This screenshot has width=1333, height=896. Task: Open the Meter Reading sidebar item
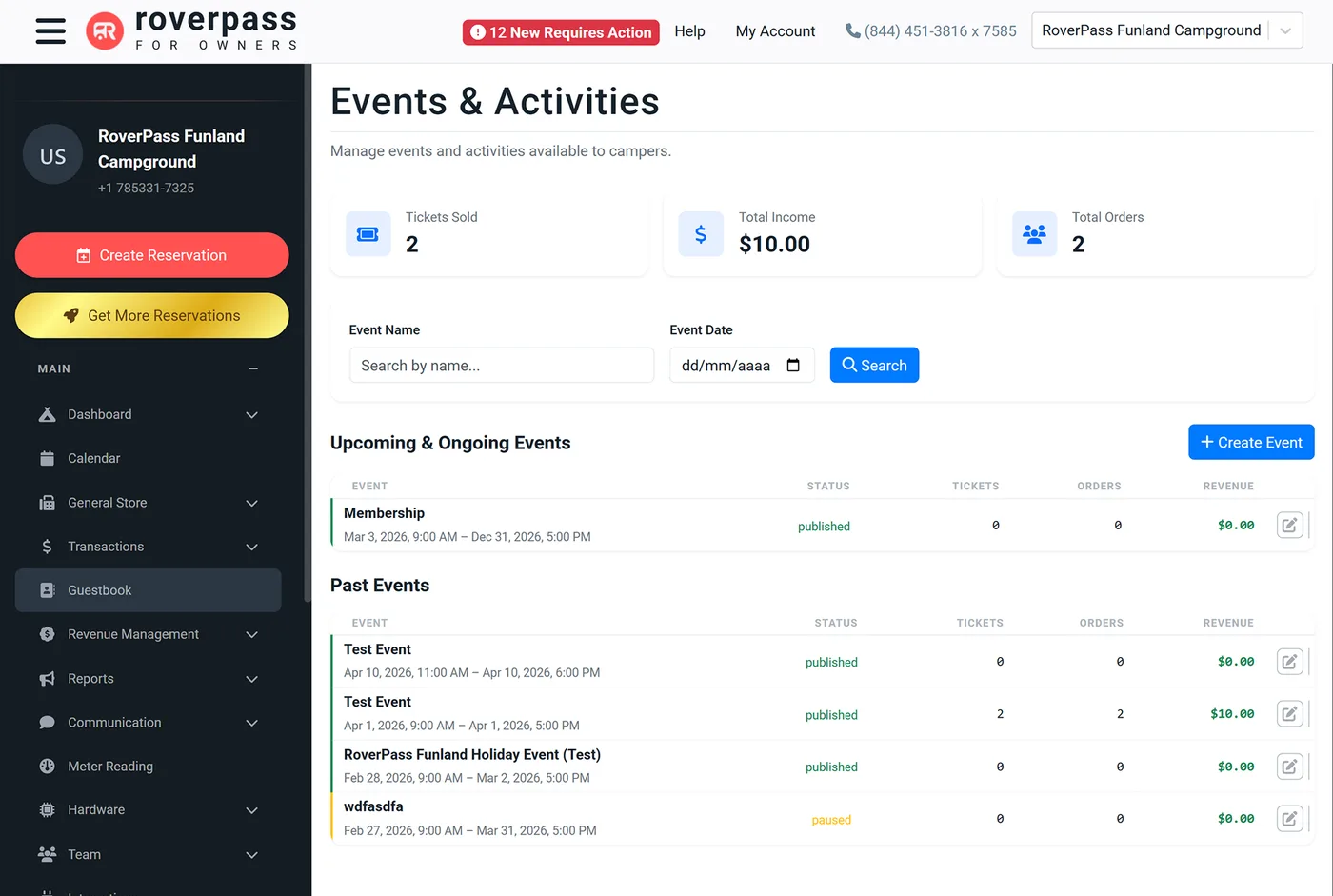149,767
